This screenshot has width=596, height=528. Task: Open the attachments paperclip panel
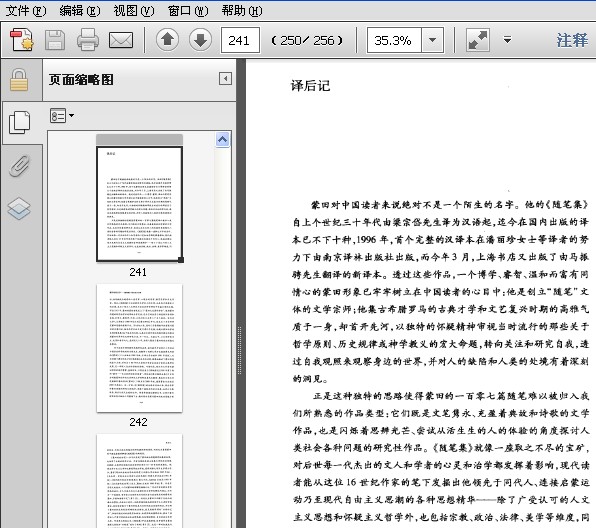(x=19, y=165)
